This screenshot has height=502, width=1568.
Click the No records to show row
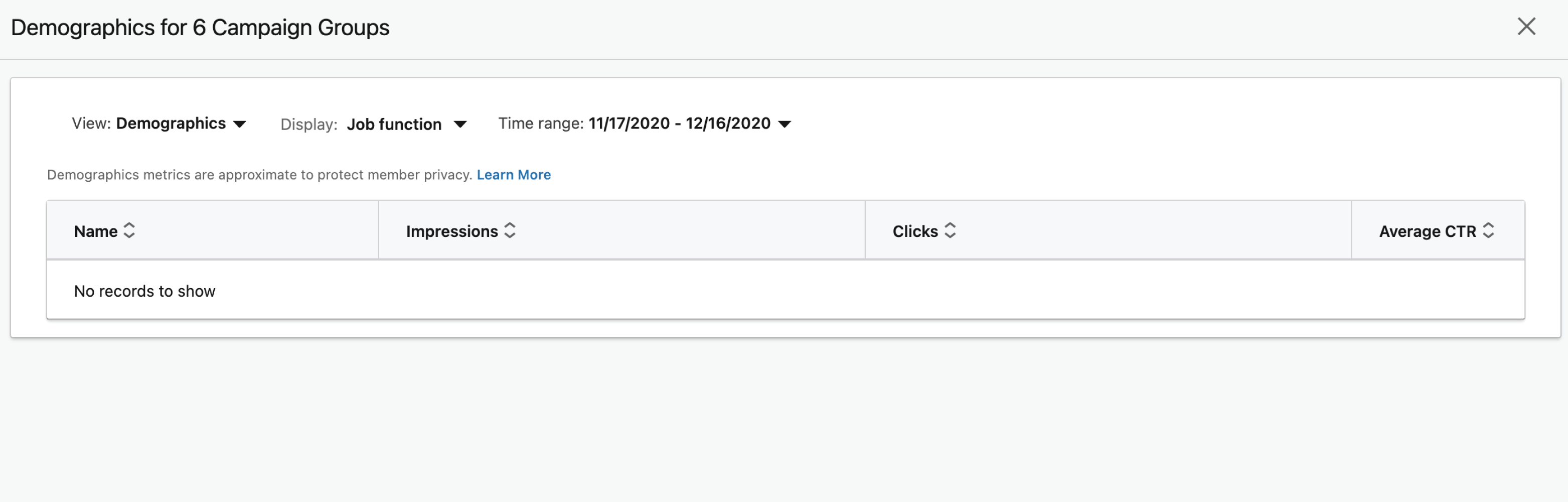(x=785, y=291)
